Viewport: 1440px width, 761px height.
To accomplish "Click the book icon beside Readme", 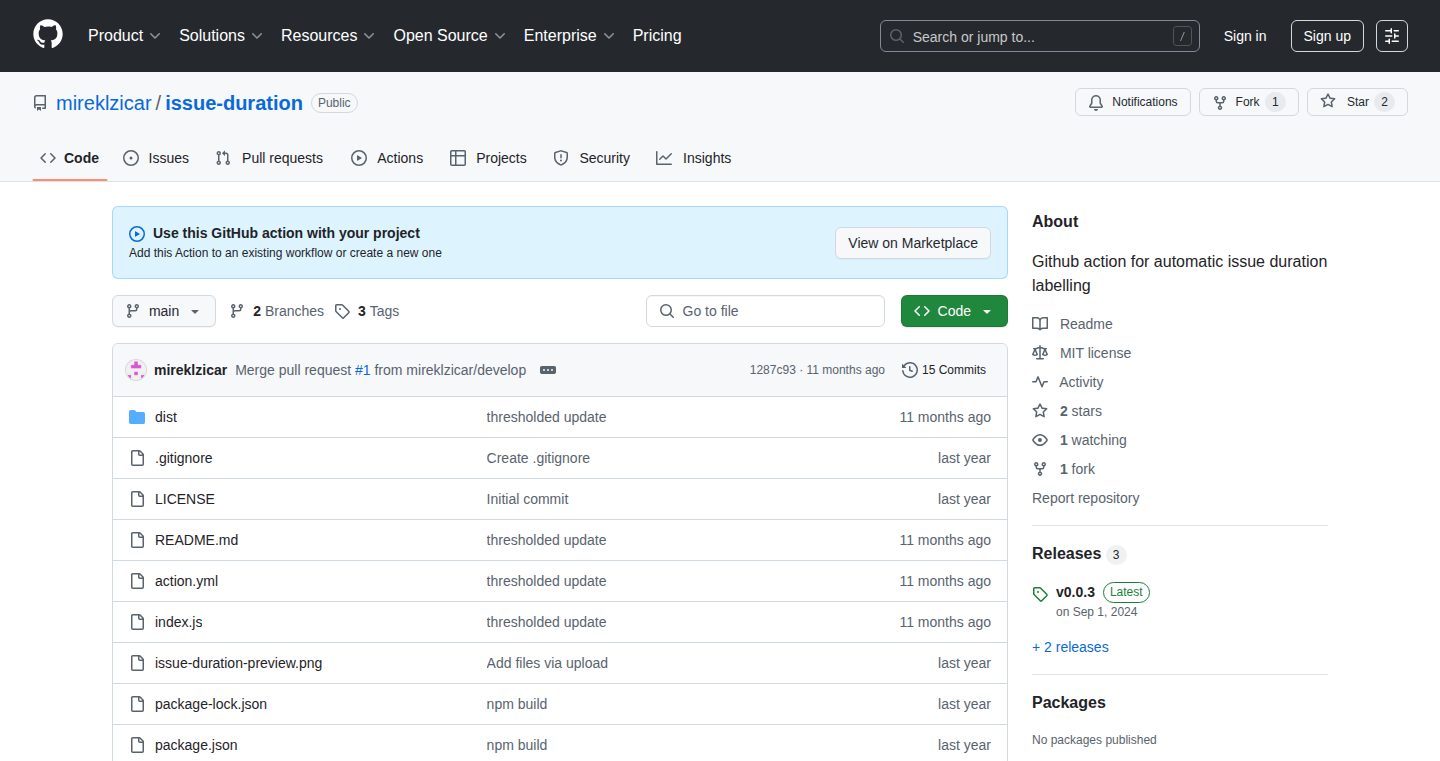I will pos(1040,324).
